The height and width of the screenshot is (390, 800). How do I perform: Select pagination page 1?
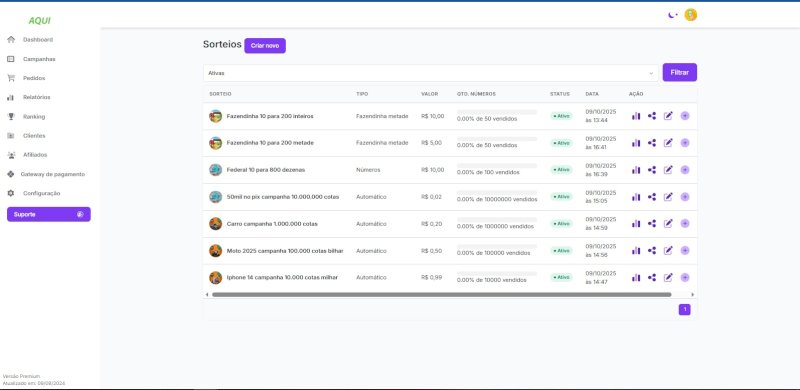click(x=685, y=309)
